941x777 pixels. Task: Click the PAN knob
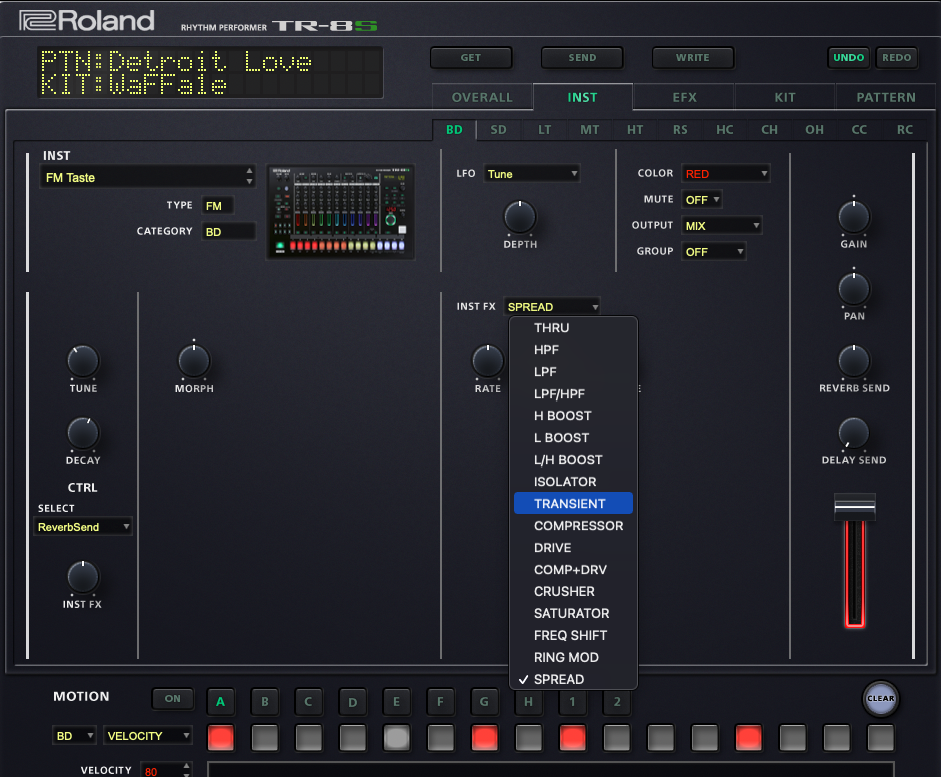click(853, 289)
